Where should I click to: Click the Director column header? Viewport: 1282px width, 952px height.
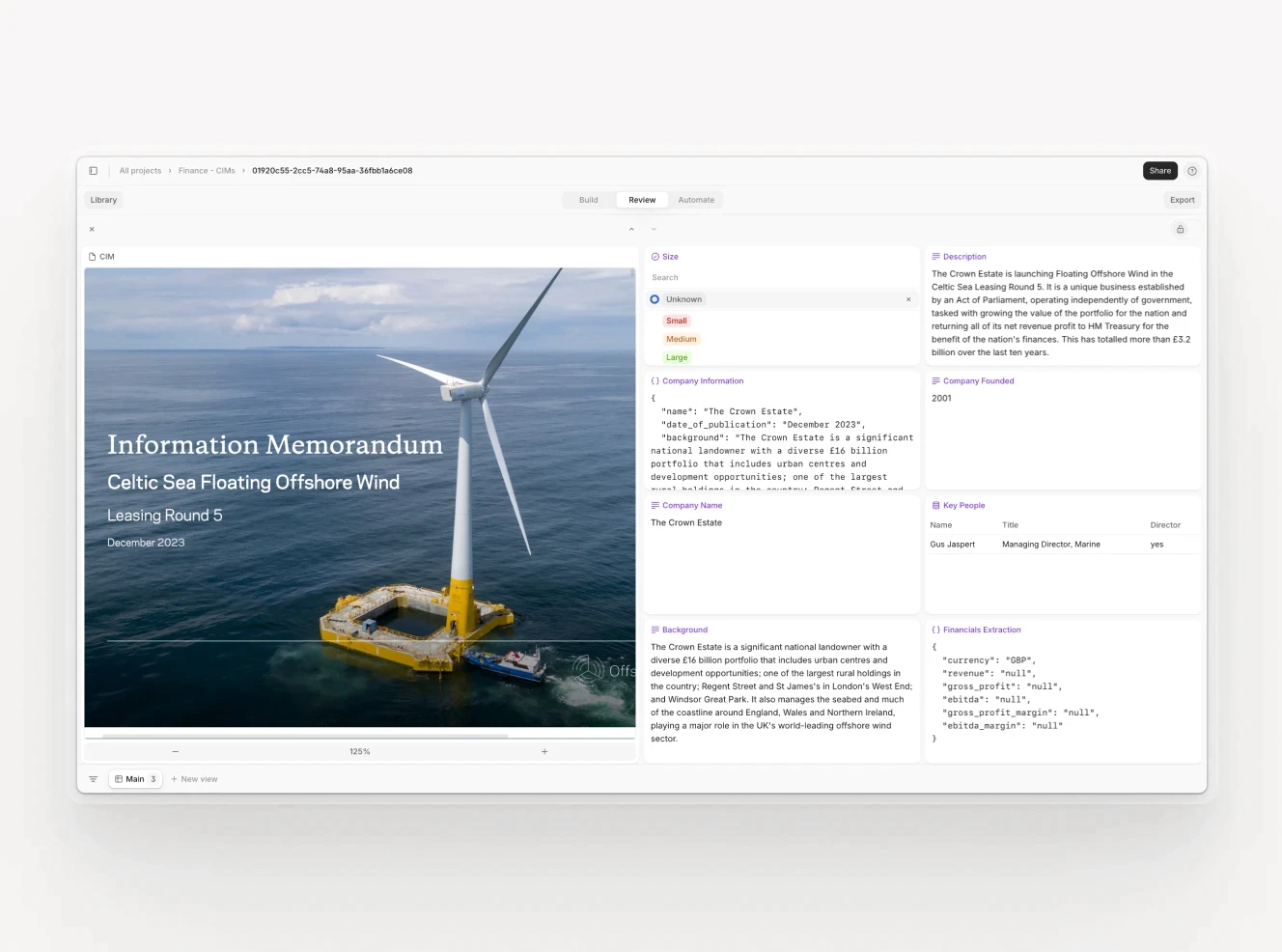coord(1165,525)
